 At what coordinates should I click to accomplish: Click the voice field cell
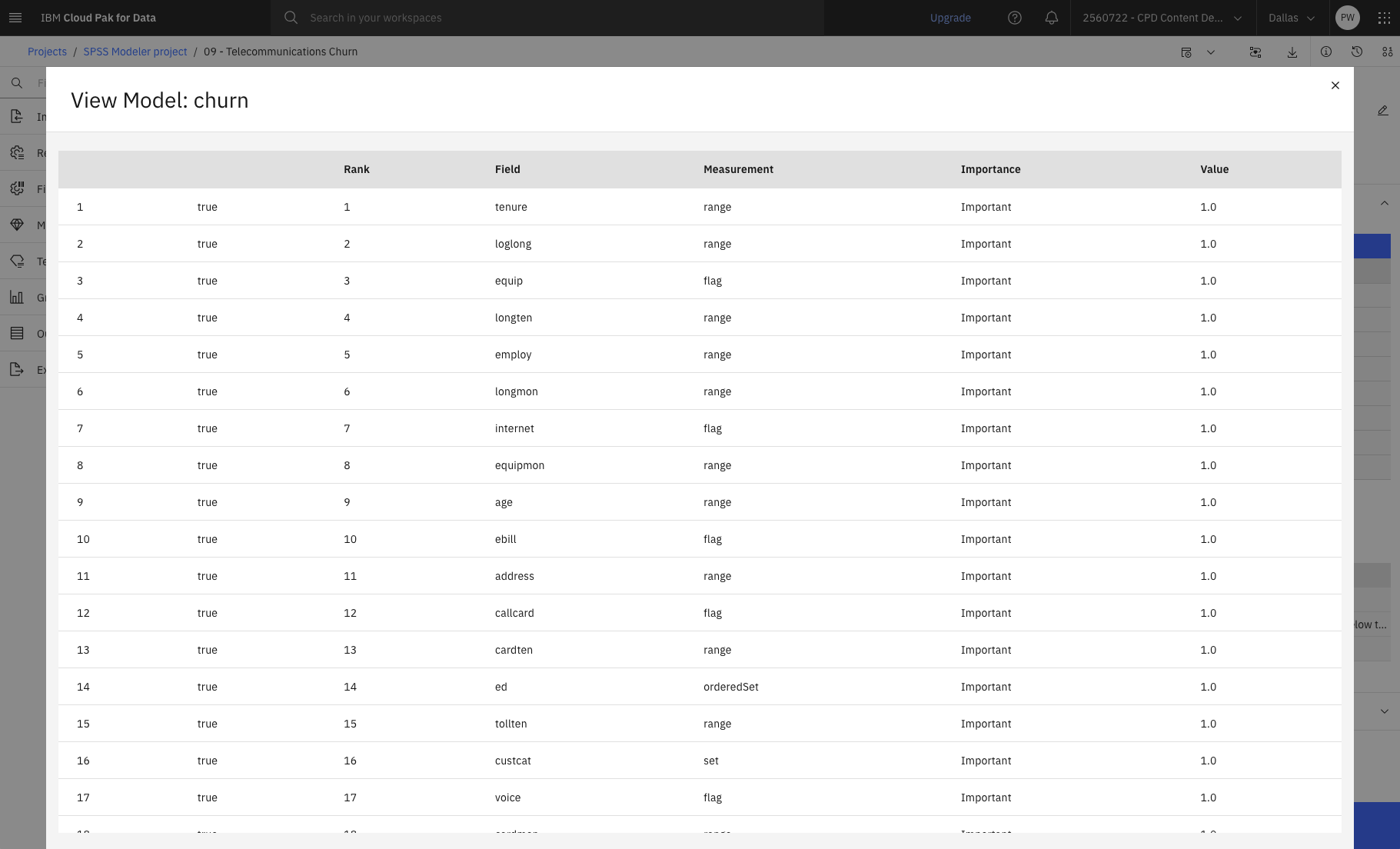pos(507,797)
